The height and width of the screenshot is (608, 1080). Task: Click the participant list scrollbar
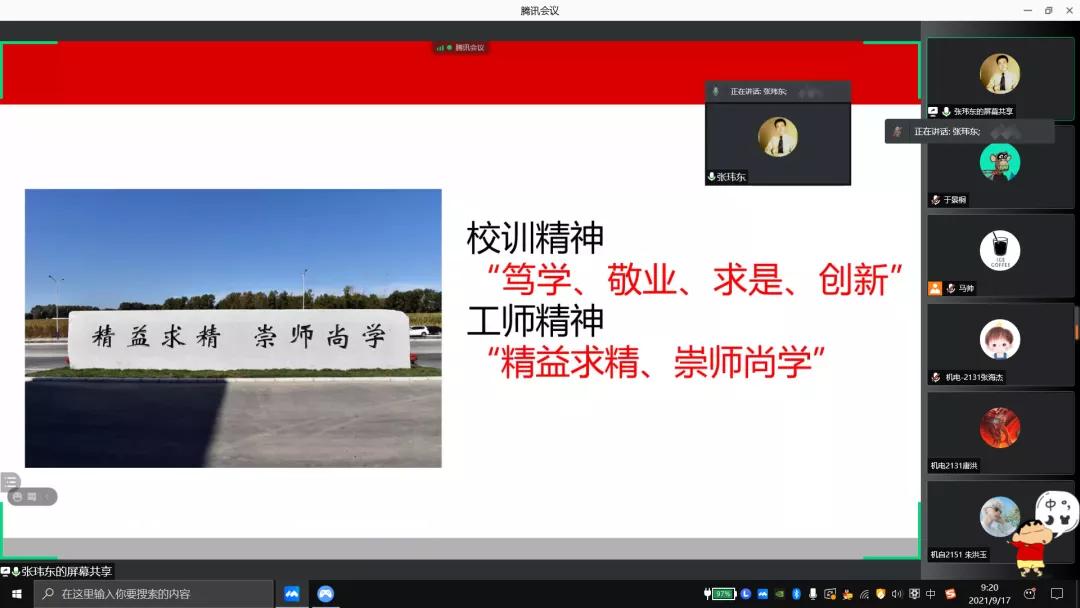[x=1076, y=322]
